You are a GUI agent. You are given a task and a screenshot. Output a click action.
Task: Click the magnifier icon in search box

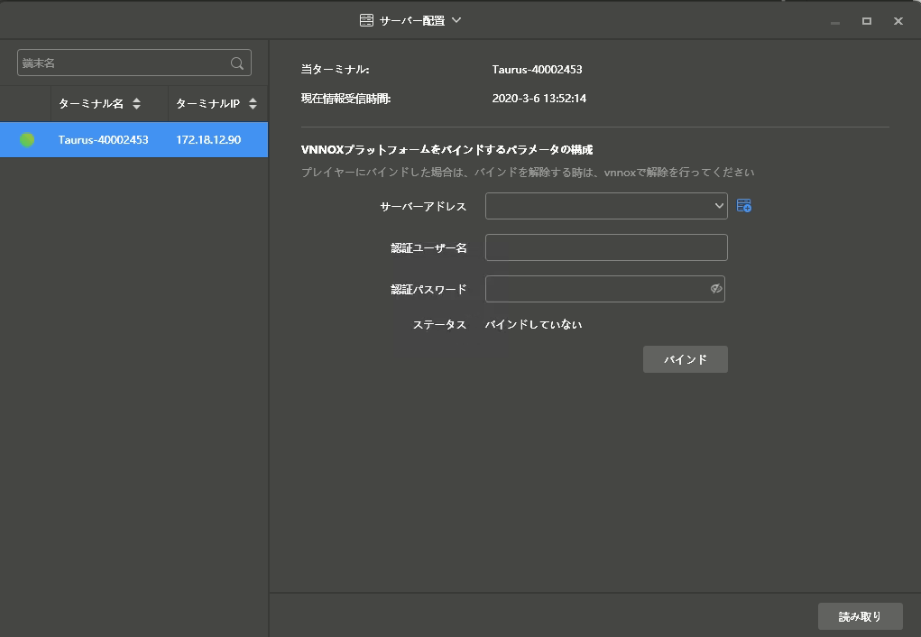(x=237, y=63)
